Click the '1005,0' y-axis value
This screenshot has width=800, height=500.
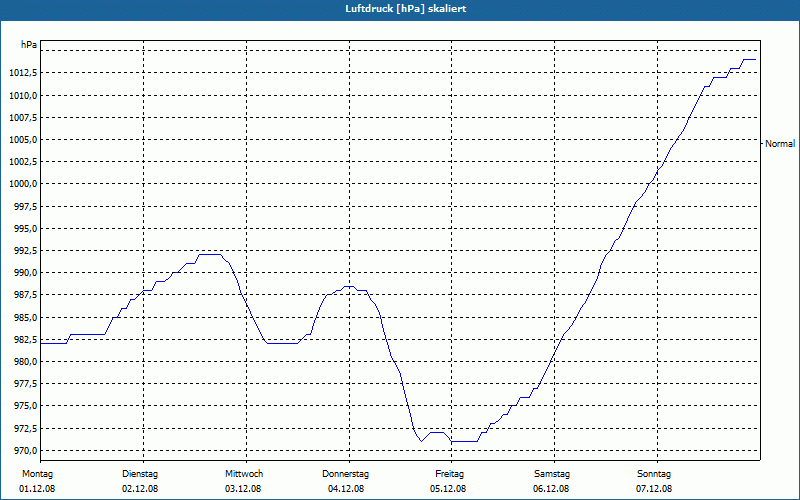tap(23, 140)
